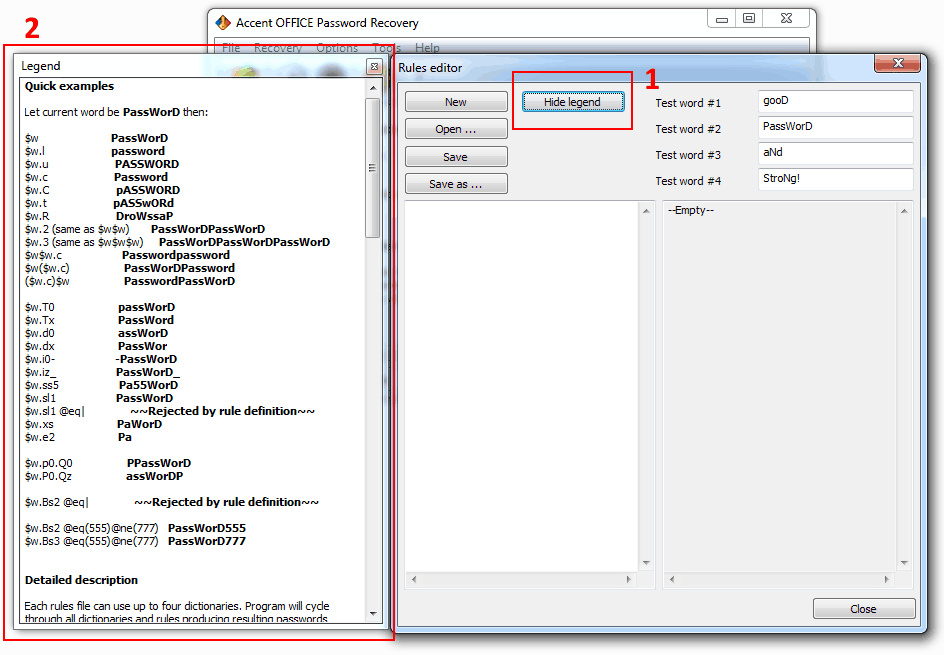
Task: Click the $w.Bs3 PassWorD777 example line
Action: click(x=135, y=541)
